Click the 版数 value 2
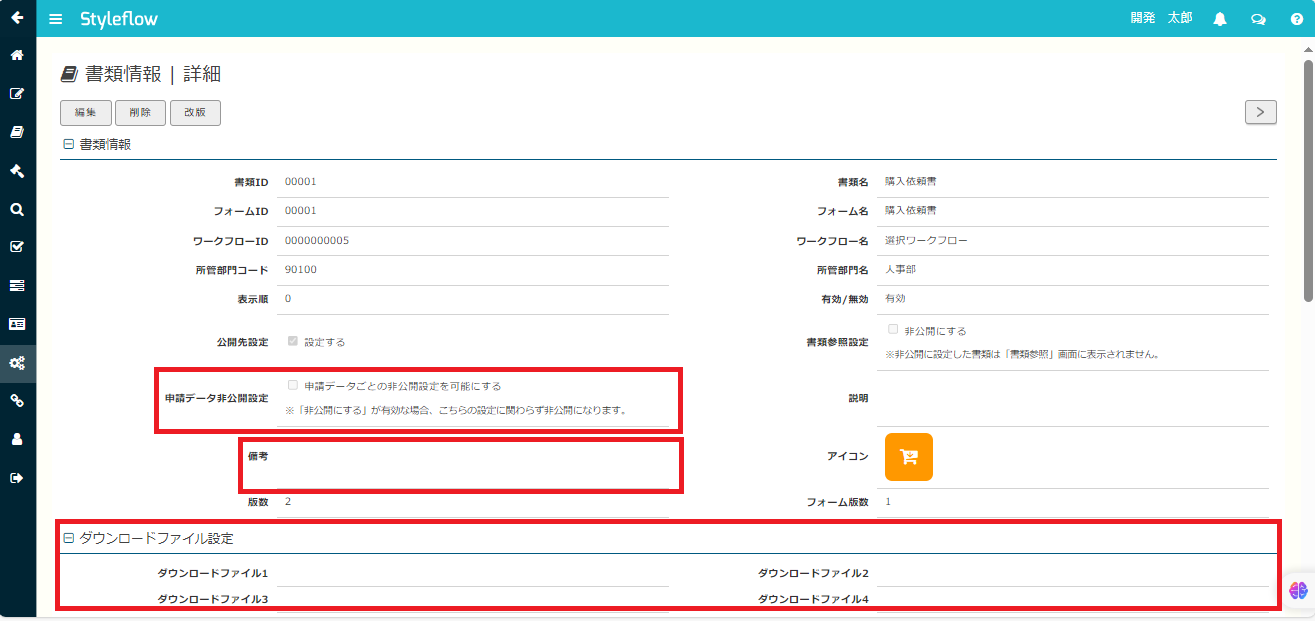Screen dimensions: 1315x621 [x=288, y=501]
